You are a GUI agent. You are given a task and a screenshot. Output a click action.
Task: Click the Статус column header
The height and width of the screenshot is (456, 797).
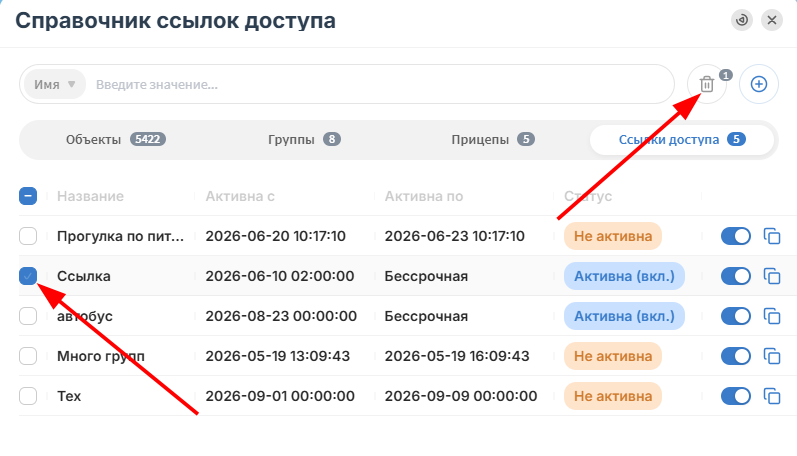pos(588,196)
